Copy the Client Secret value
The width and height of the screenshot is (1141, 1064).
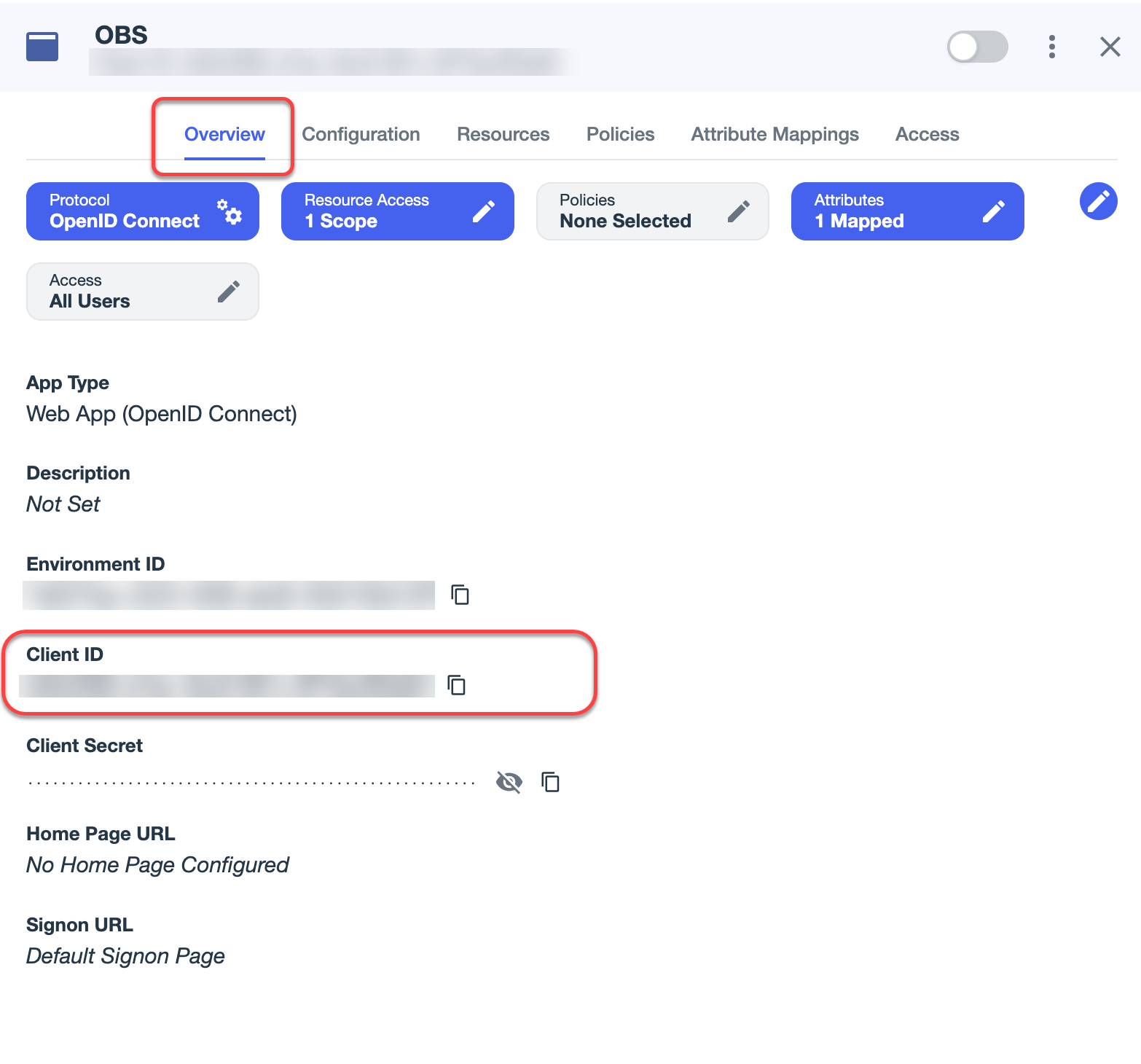coord(550,782)
